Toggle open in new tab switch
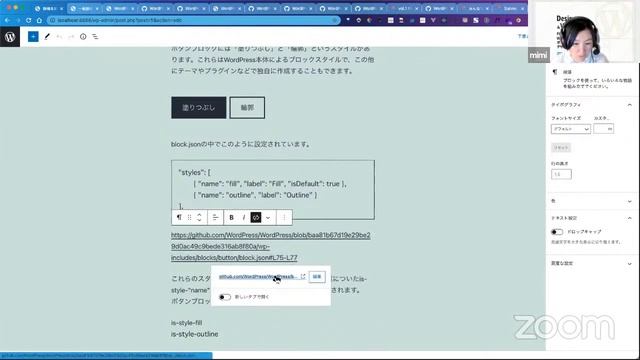 [225, 297]
